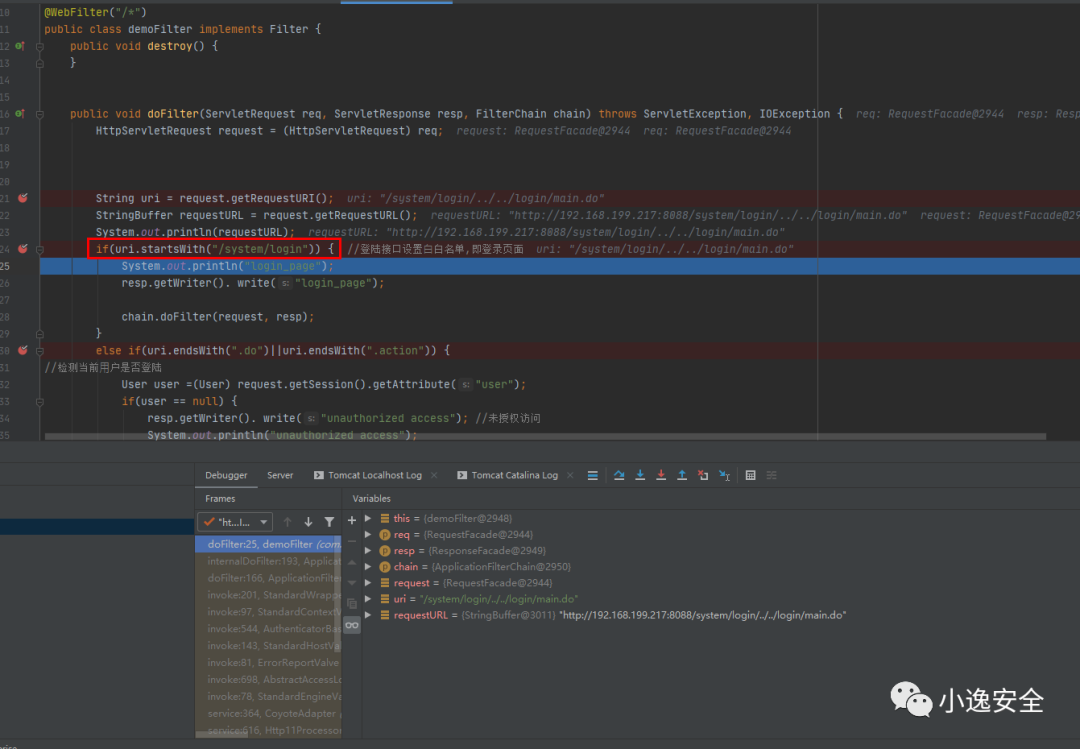1080x749 pixels.
Task: Click Drop Frame icon
Action: (703, 475)
